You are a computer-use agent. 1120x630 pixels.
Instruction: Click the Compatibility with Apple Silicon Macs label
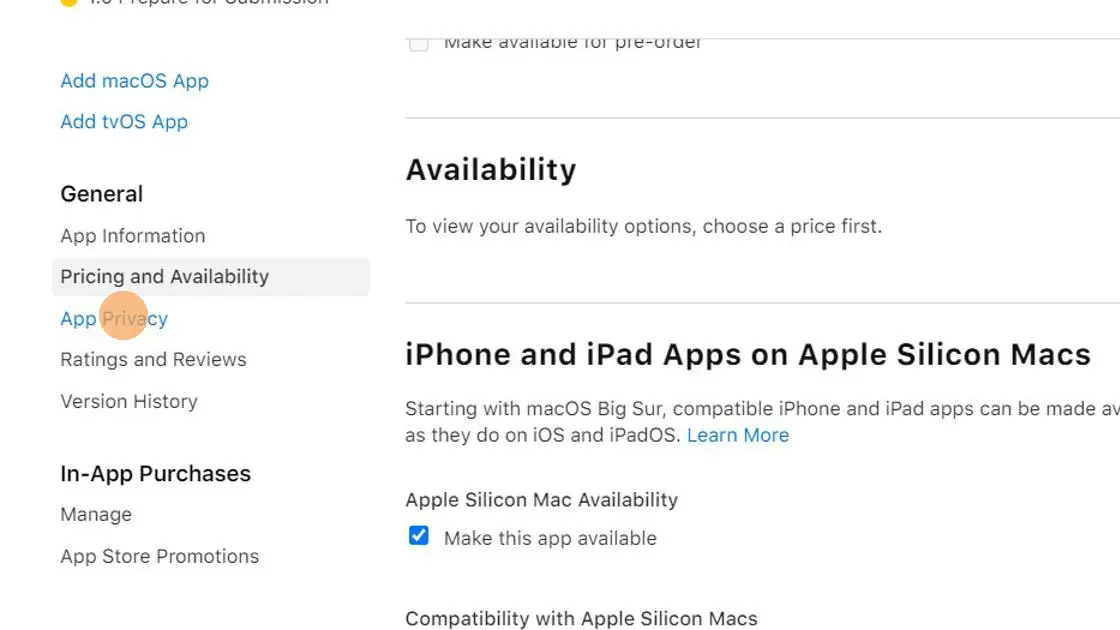[581, 618]
